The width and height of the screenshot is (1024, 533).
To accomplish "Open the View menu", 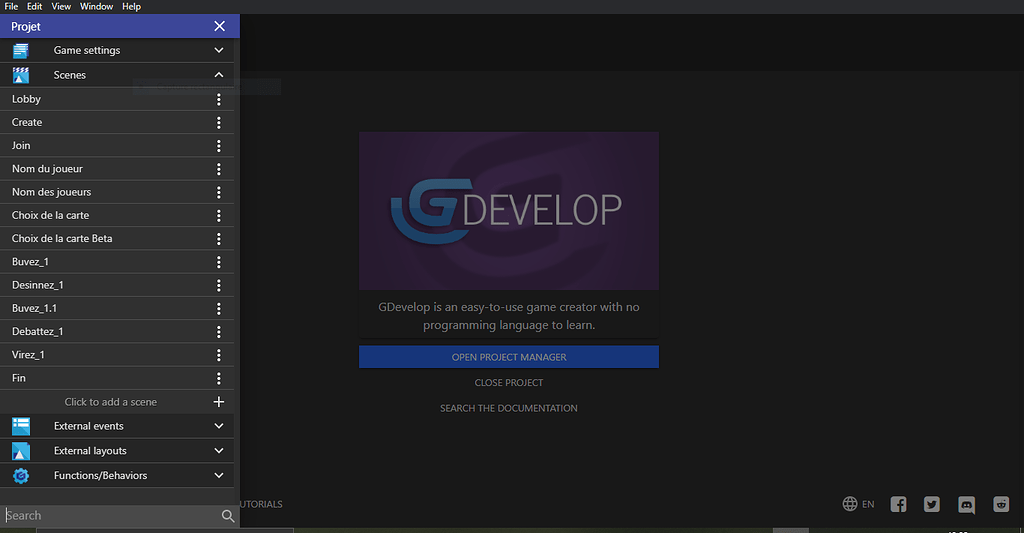I will (61, 7).
